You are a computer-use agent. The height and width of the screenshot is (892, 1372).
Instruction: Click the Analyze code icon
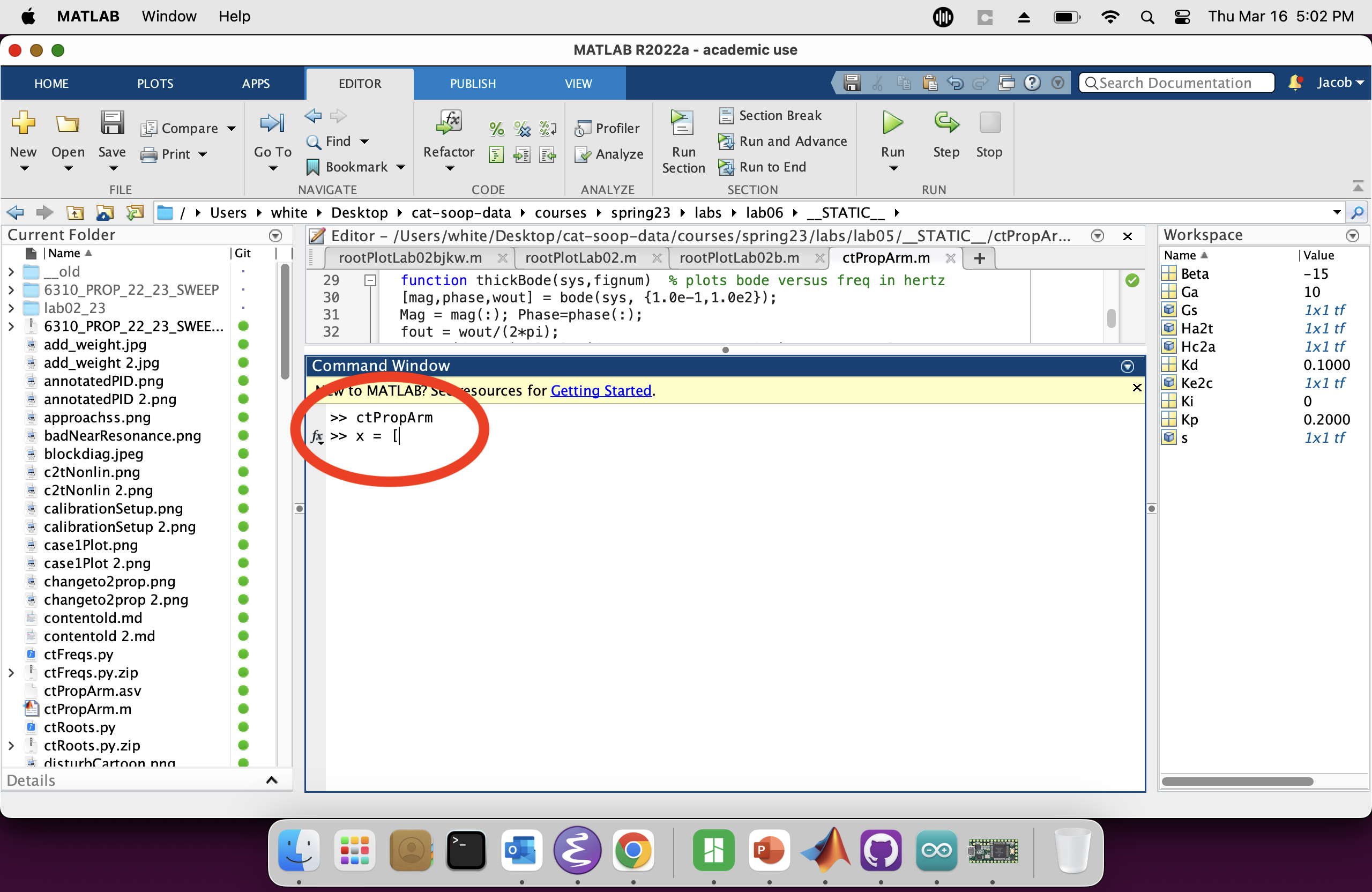coord(582,154)
